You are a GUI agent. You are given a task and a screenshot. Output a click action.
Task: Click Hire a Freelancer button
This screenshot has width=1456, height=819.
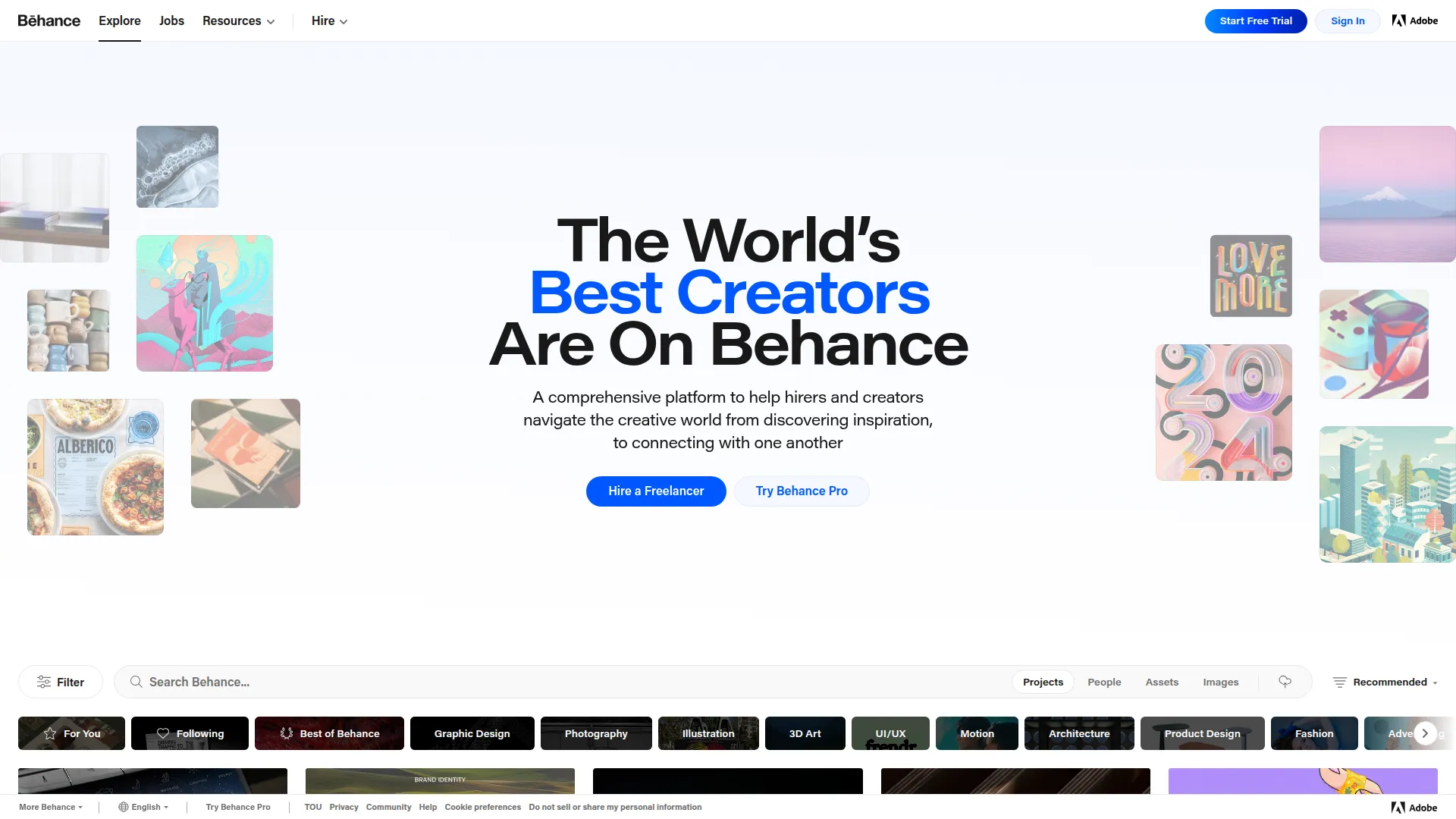[x=656, y=491]
